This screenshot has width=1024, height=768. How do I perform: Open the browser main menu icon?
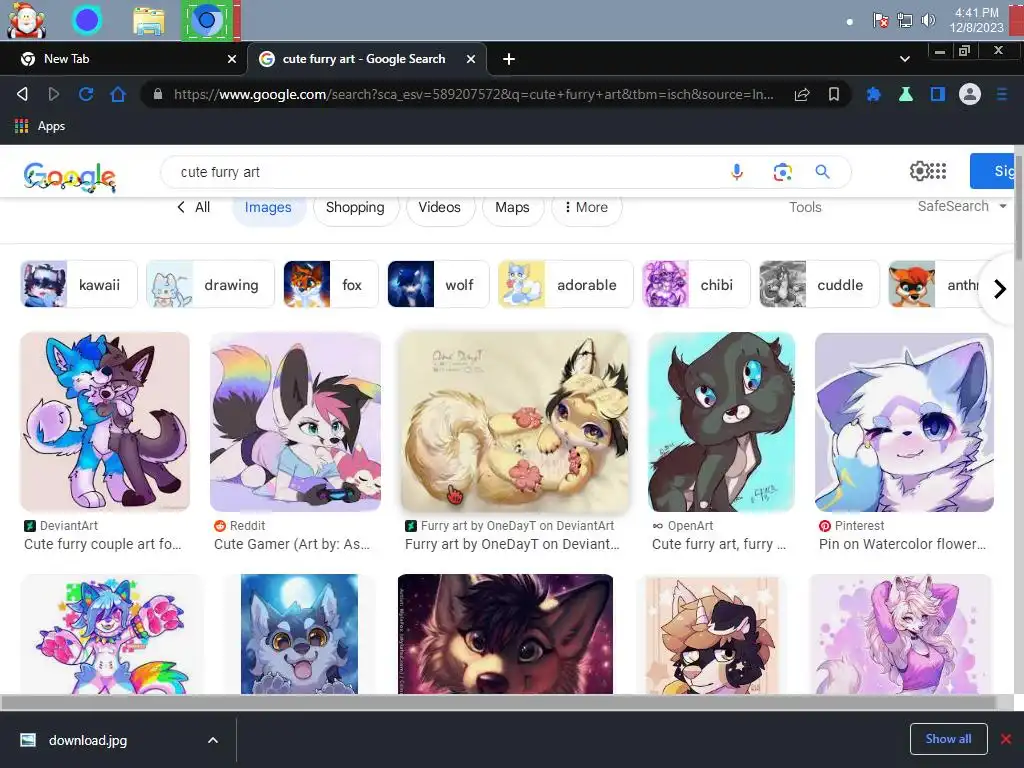[x=1002, y=94]
